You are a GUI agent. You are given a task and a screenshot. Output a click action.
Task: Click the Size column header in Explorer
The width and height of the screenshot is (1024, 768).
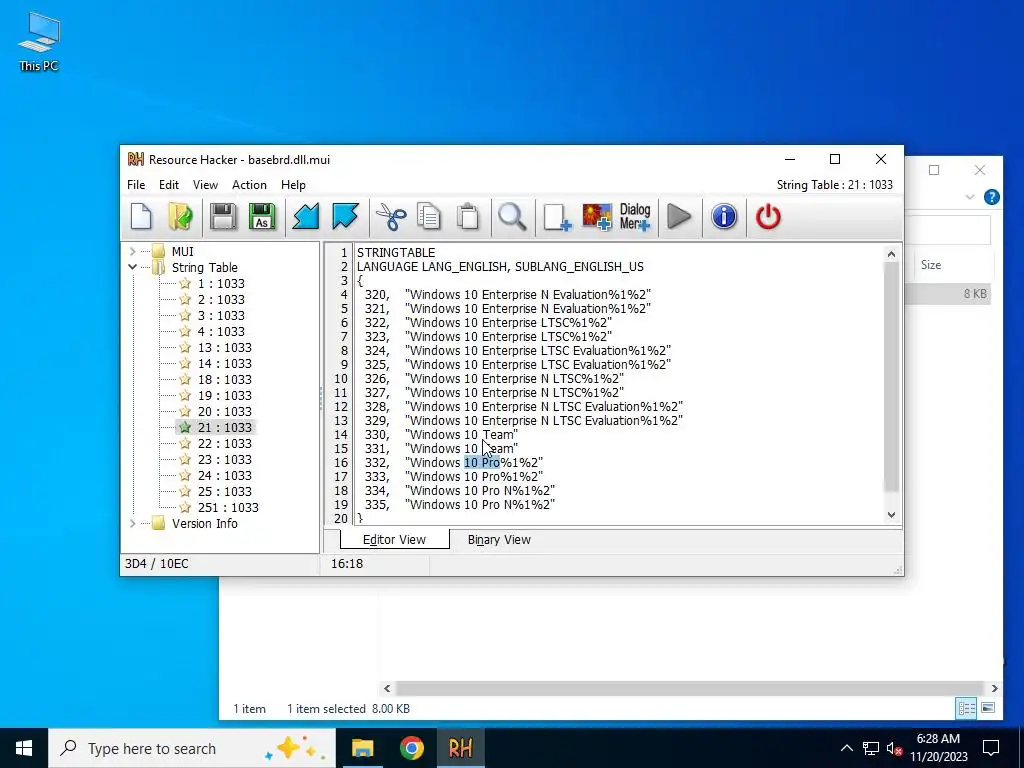931,265
